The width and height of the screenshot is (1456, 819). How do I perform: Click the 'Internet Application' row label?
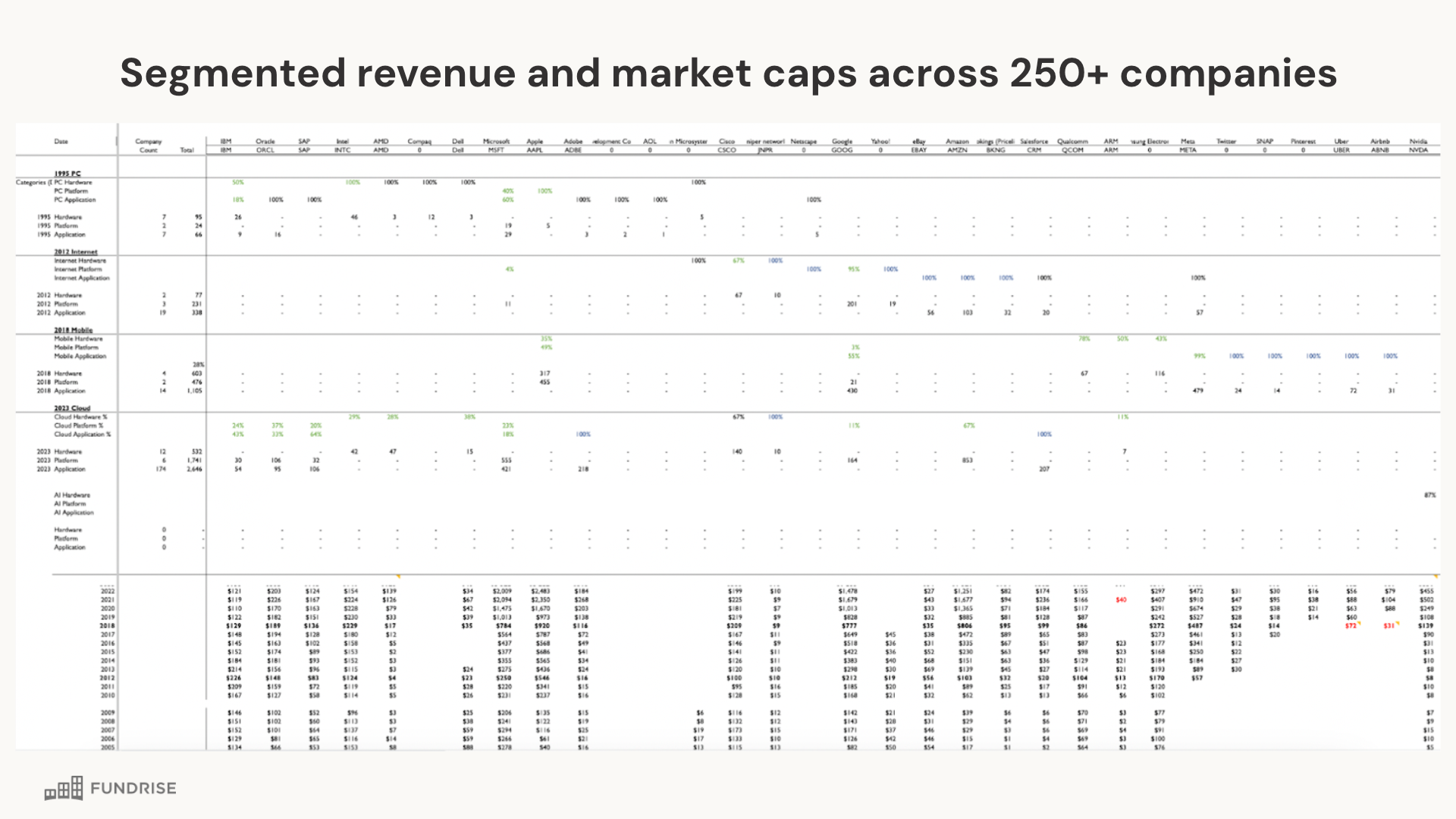(81, 278)
